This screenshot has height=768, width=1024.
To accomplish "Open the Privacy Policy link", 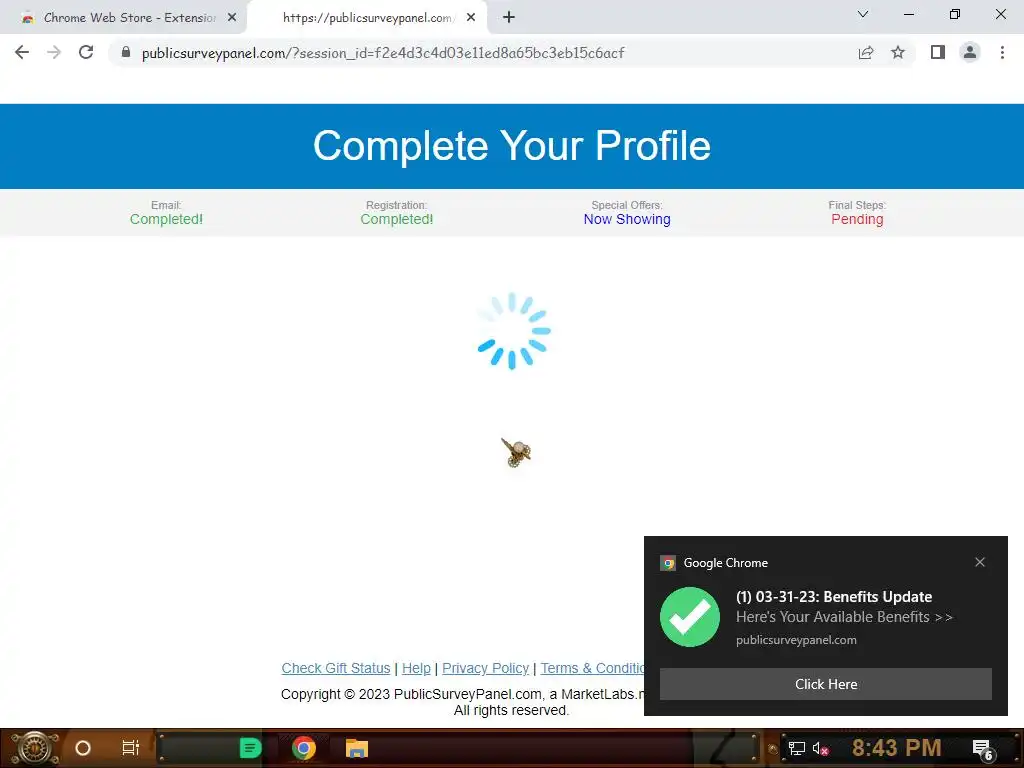I will pyautogui.click(x=485, y=668).
